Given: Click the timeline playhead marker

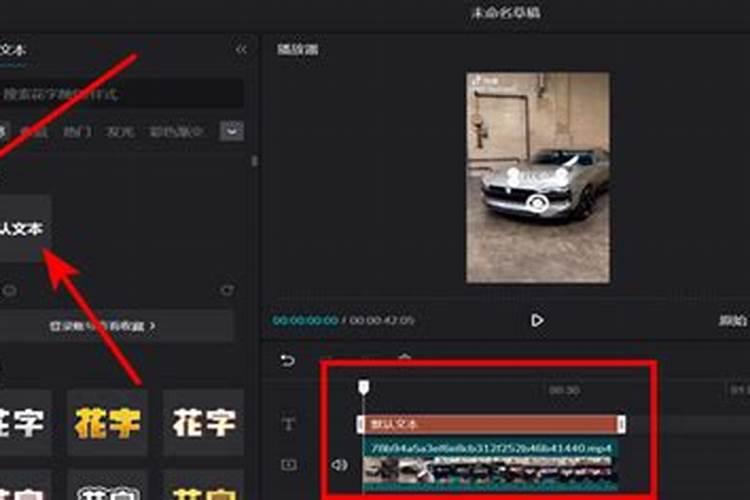Looking at the screenshot, I should (x=364, y=387).
